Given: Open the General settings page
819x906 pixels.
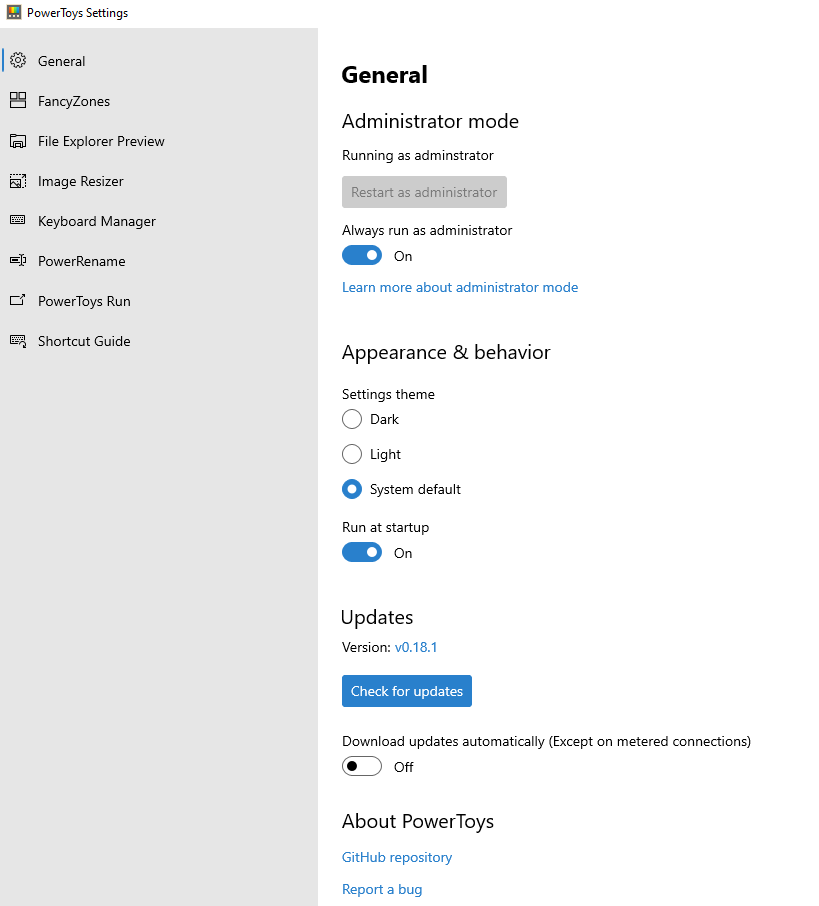Looking at the screenshot, I should [159, 61].
